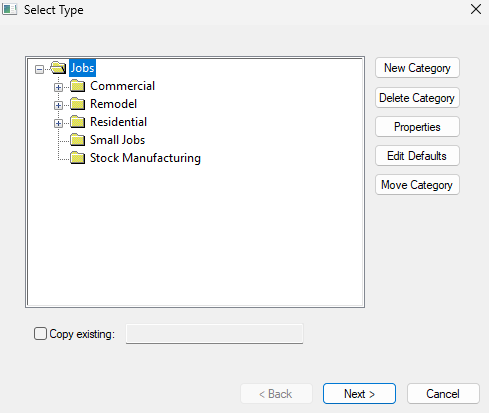Screen dimensions: 489x413
Task: Click the Delete Category button
Action: 417,98
